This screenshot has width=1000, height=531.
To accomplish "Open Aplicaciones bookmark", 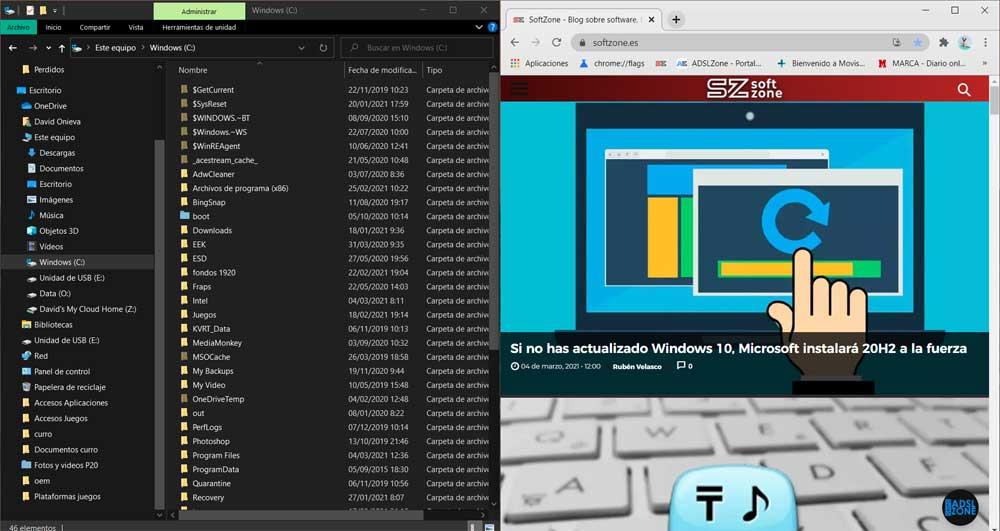I will point(540,64).
